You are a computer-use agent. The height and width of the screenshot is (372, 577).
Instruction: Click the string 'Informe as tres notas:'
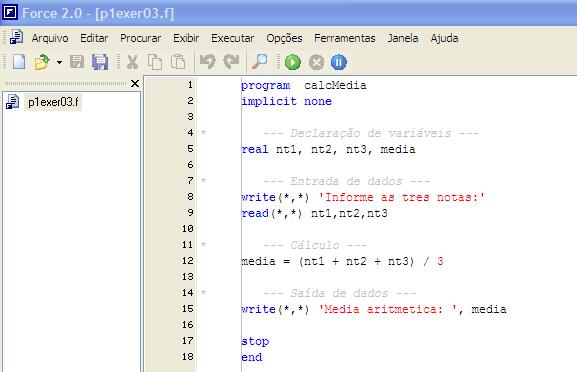pos(402,197)
